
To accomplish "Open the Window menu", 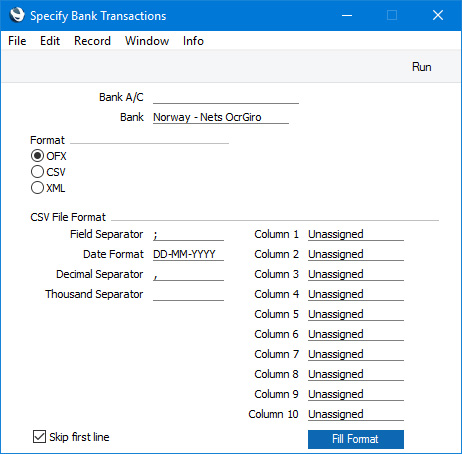I will [147, 41].
